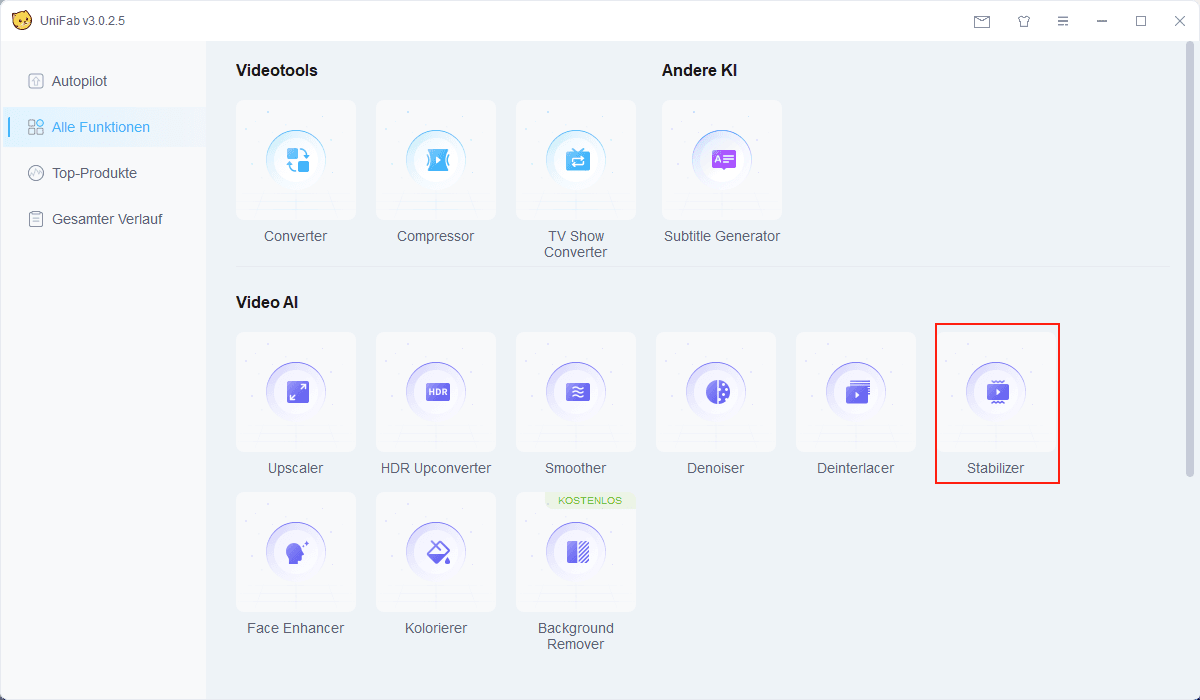
Task: Select the Stabilizer tool
Action: click(996, 392)
